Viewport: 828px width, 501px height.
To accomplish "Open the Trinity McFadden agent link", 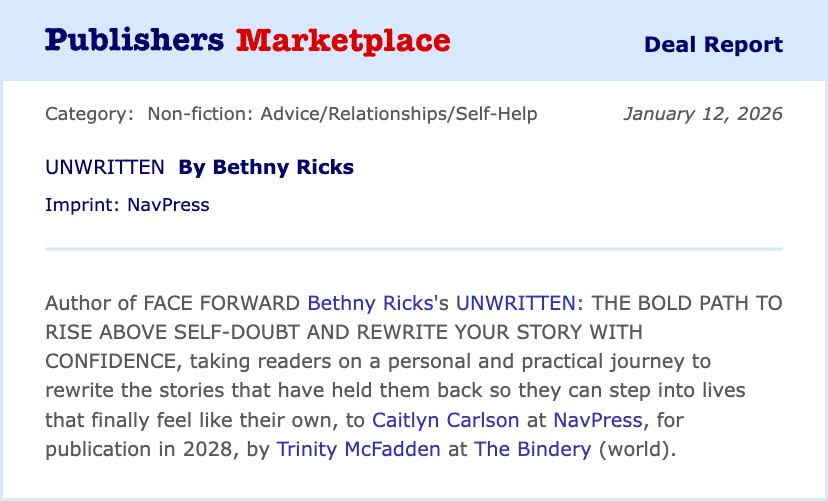I will (359, 449).
